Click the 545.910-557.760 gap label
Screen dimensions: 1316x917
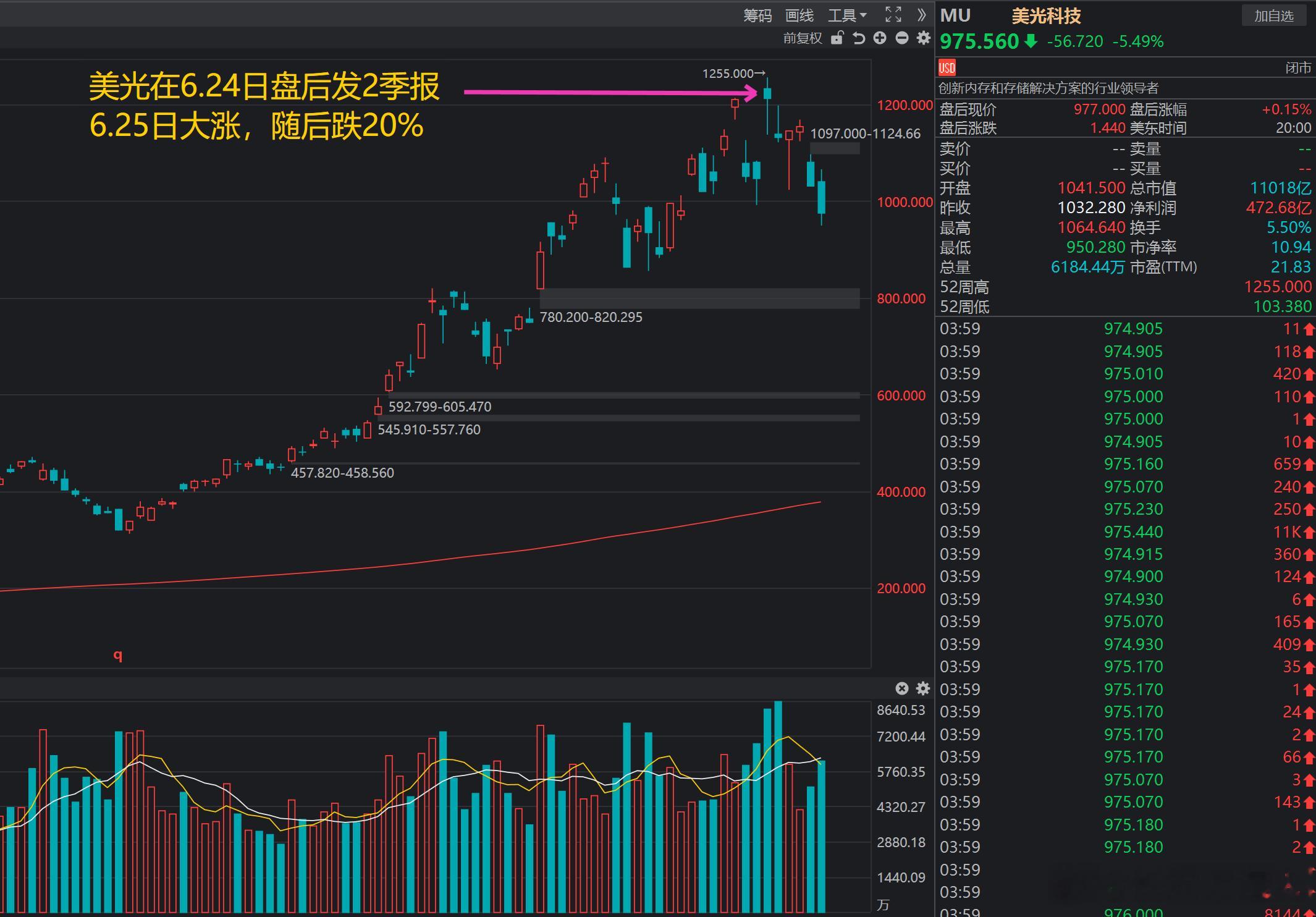(429, 429)
